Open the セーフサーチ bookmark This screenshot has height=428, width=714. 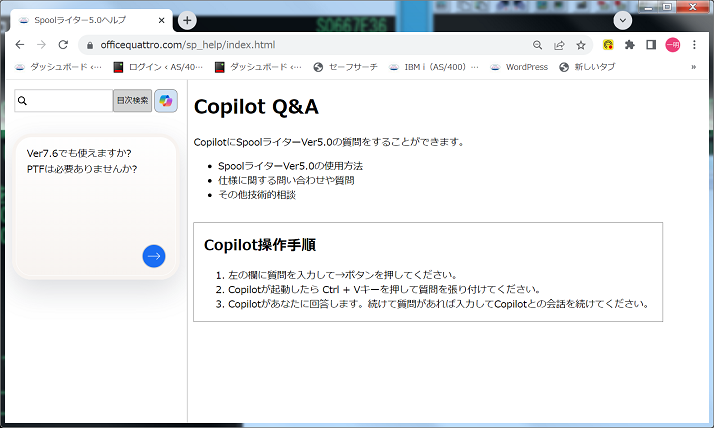point(345,67)
